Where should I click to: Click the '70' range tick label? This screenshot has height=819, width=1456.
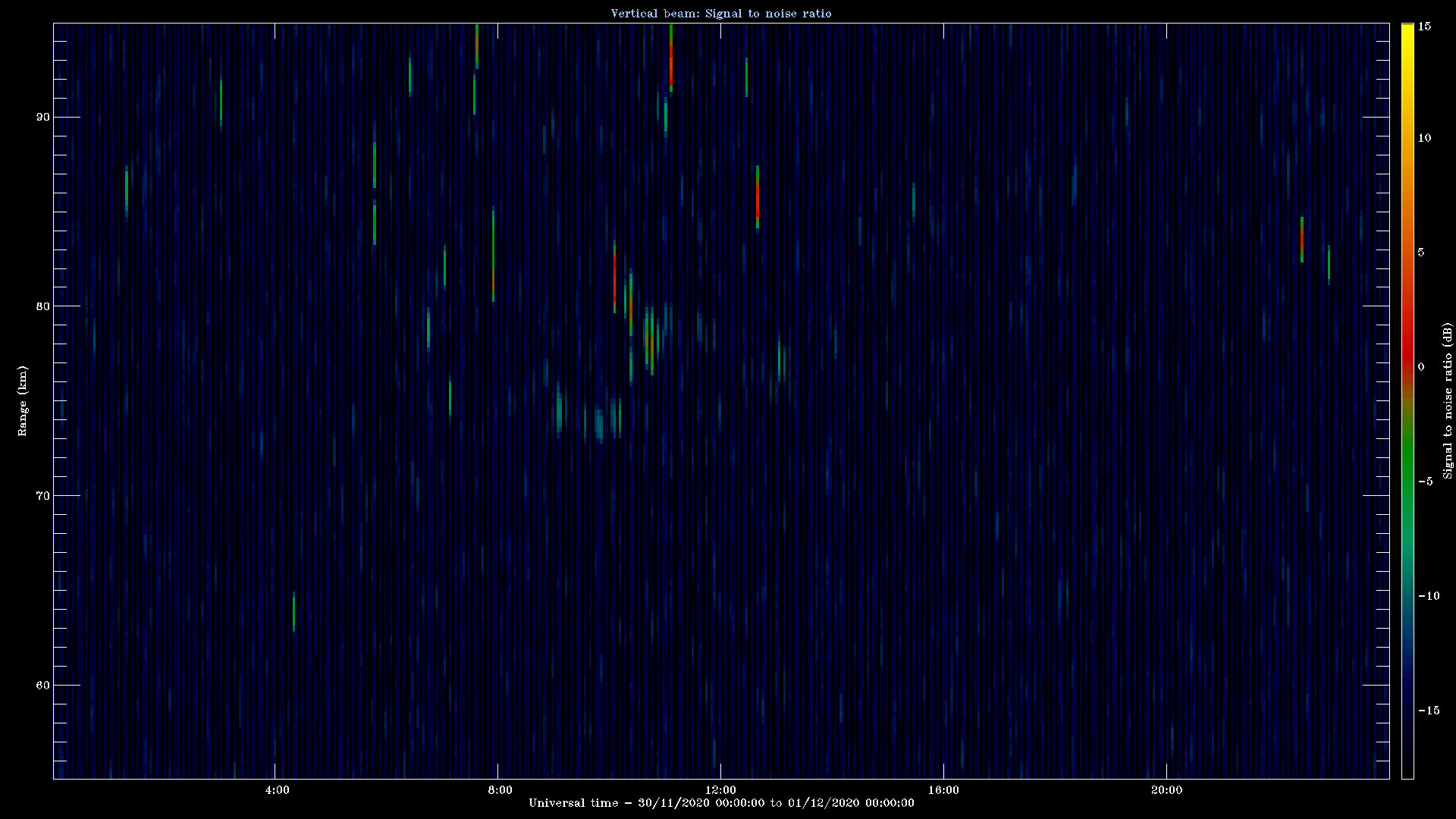(43, 496)
